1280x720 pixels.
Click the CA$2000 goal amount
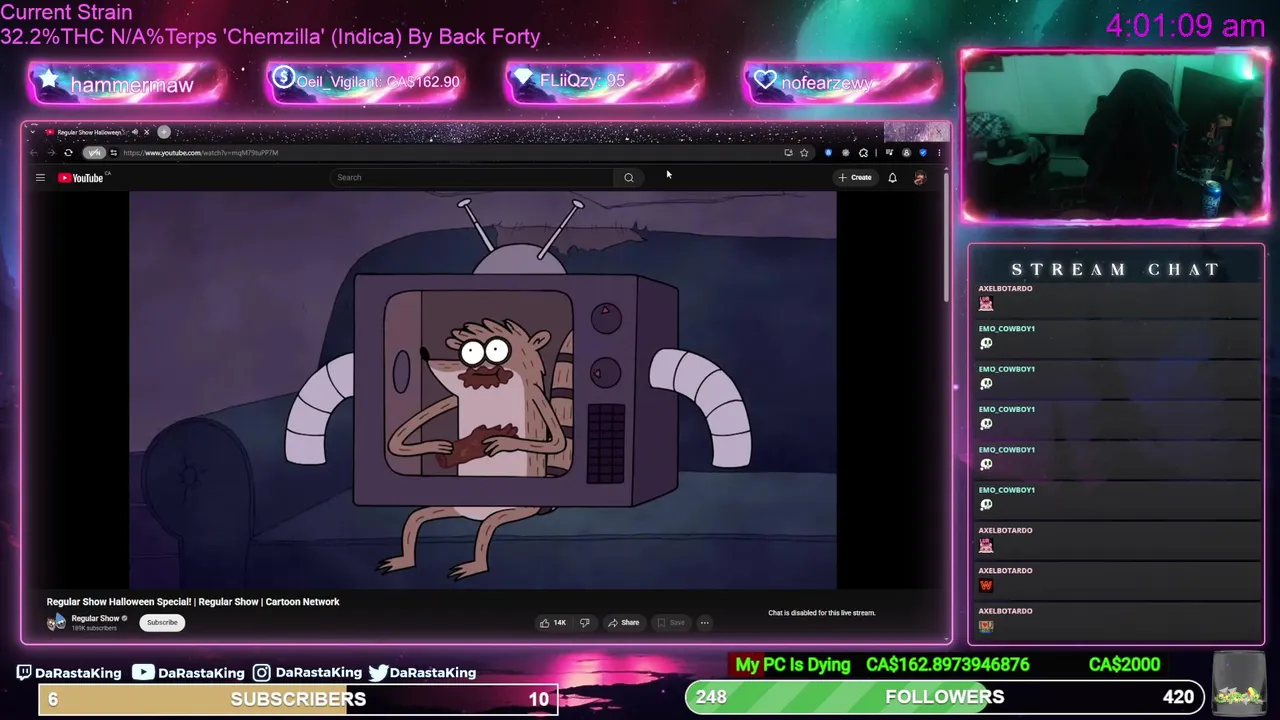click(x=1124, y=665)
